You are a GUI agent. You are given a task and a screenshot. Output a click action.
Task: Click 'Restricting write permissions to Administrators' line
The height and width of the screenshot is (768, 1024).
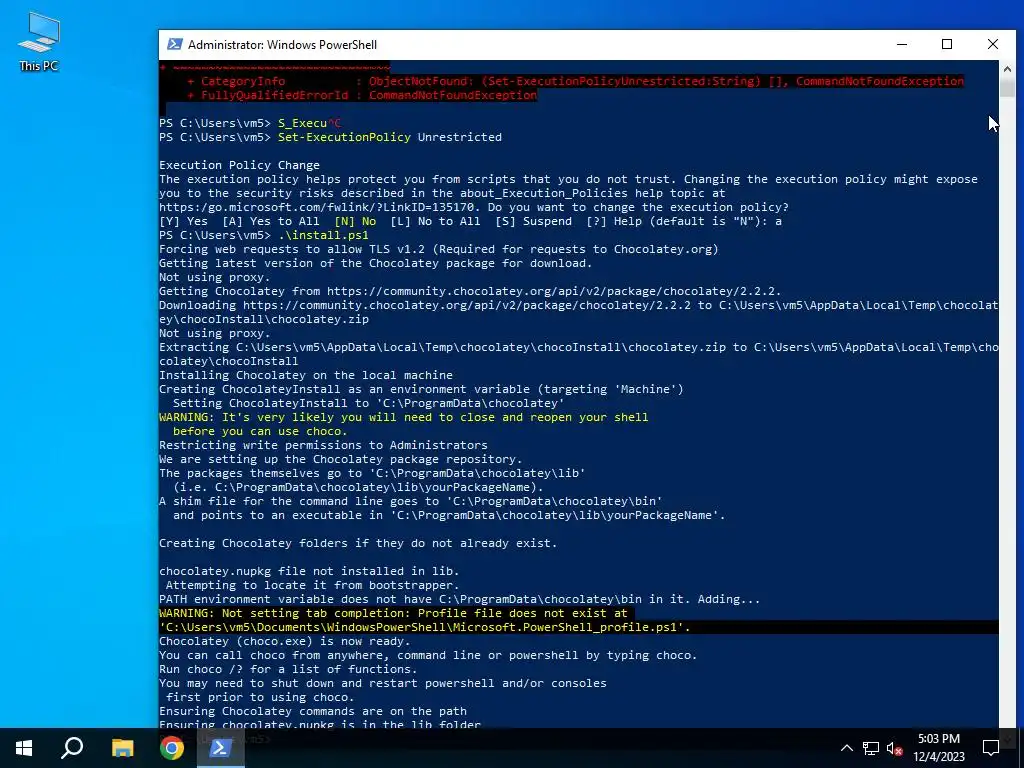click(323, 445)
